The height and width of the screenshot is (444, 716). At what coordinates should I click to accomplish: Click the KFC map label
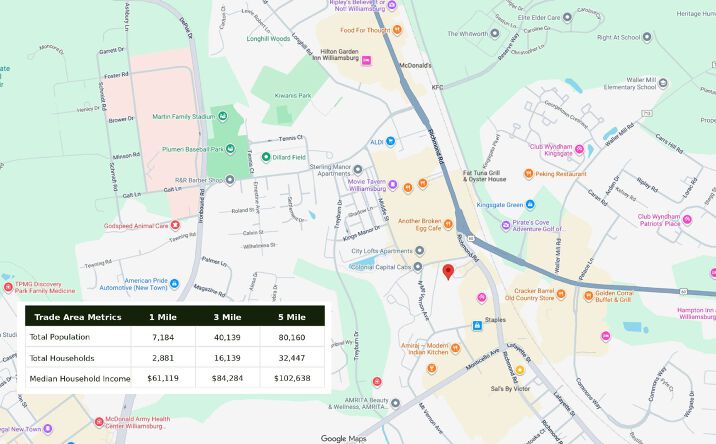click(437, 87)
